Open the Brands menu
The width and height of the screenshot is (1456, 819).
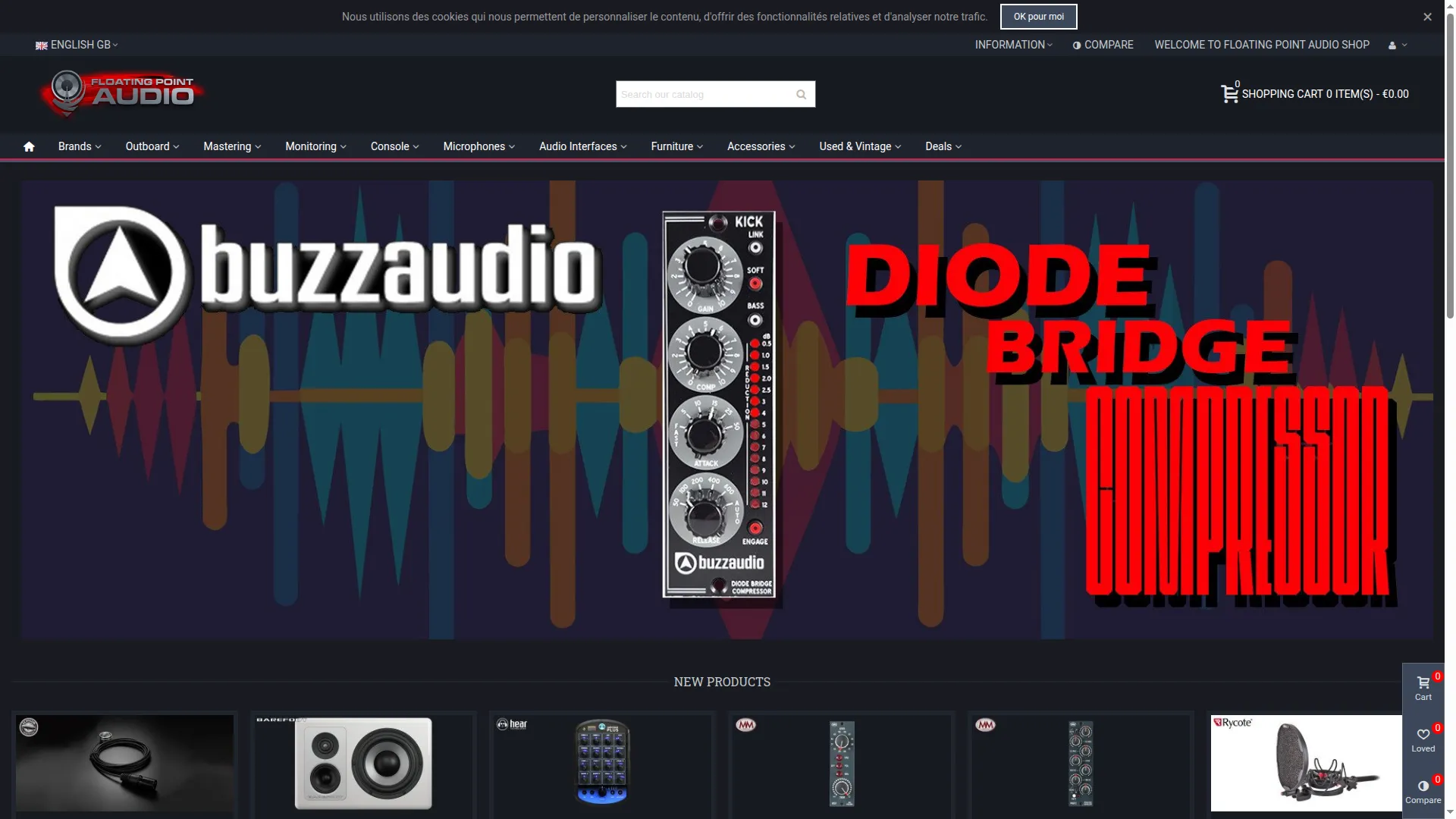[80, 147]
